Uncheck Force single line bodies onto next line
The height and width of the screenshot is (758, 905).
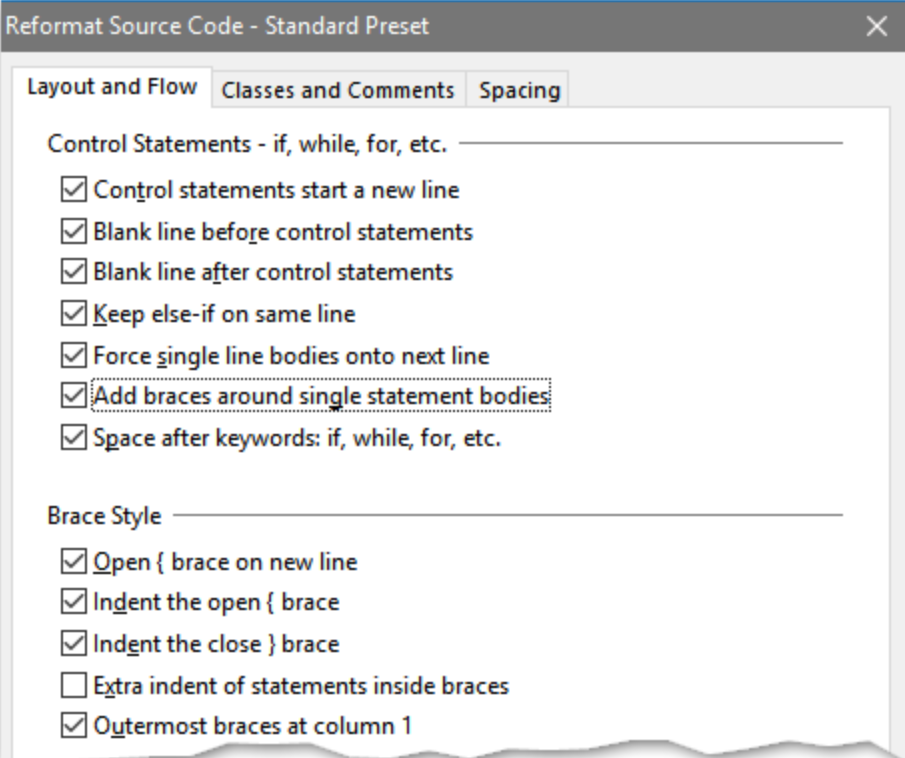[x=74, y=355]
